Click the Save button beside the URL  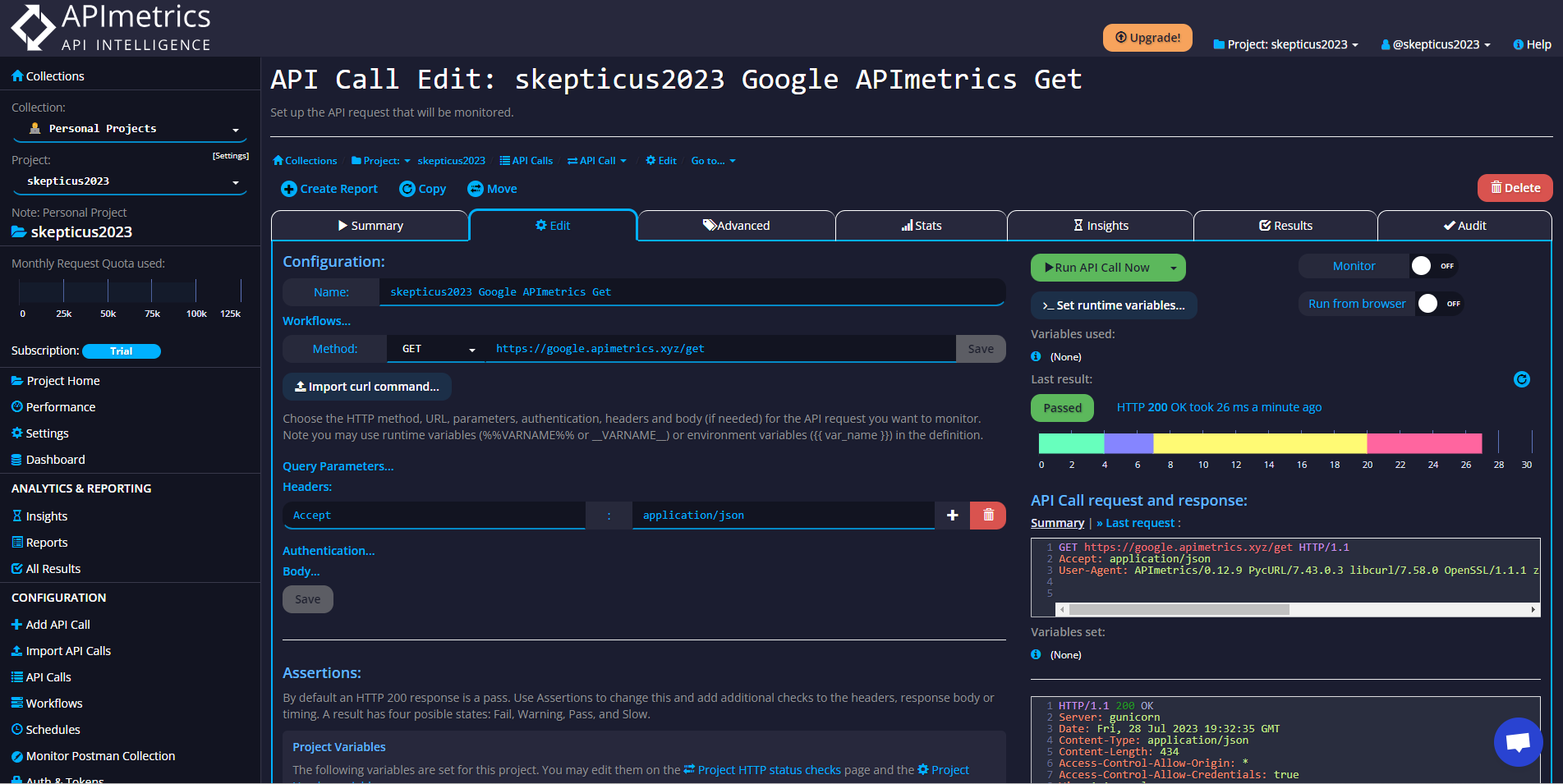(981, 349)
